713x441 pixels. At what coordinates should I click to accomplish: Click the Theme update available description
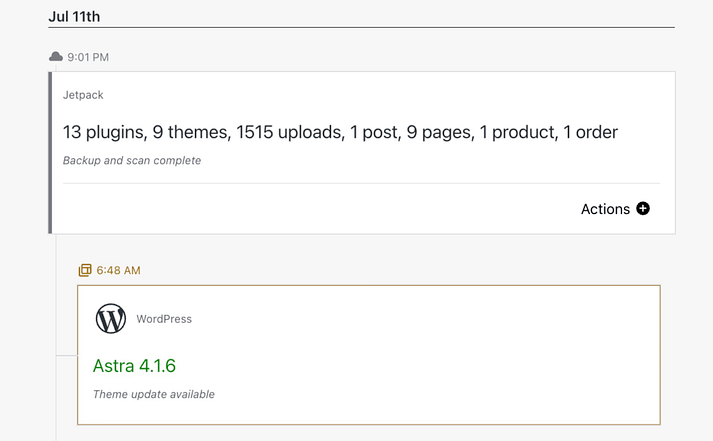pos(154,394)
